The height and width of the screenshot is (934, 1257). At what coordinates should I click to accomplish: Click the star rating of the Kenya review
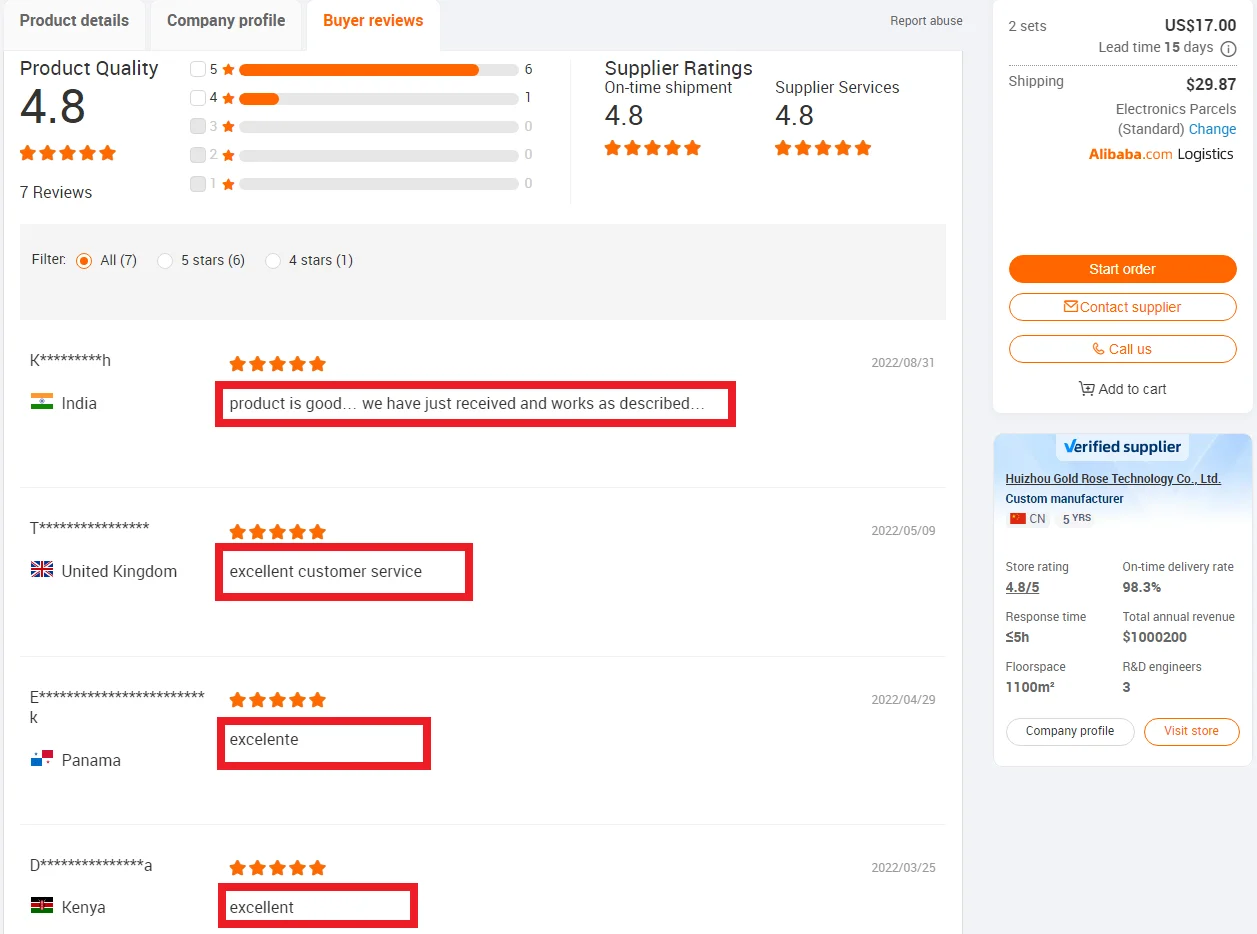278,868
